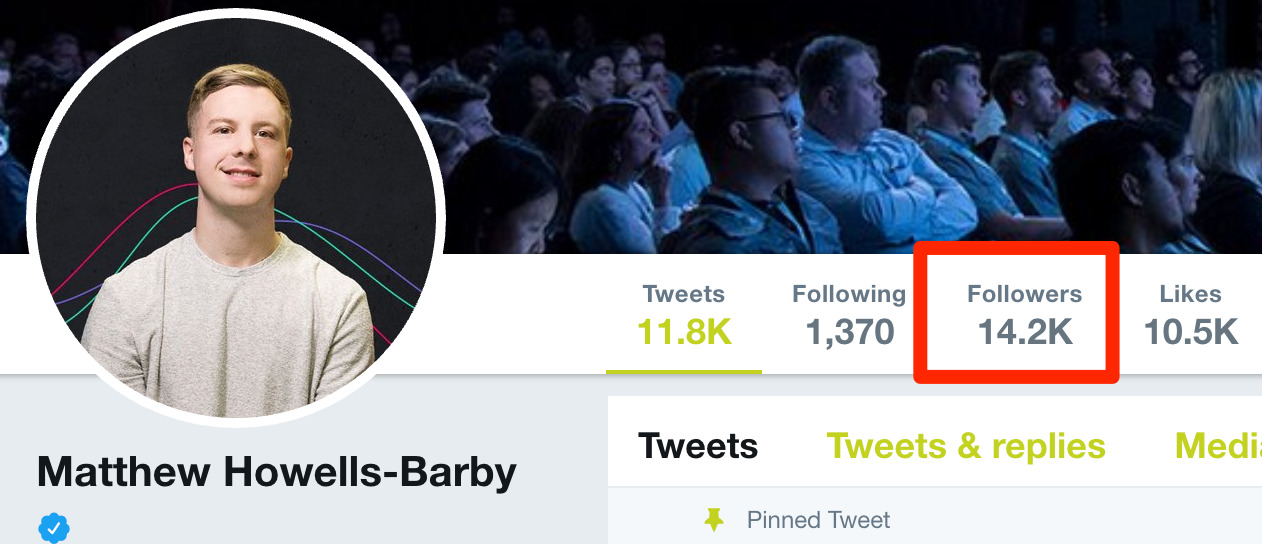Viewport: 1262px width, 544px height.
Task: Select the Media timeline tab
Action: point(1218,445)
